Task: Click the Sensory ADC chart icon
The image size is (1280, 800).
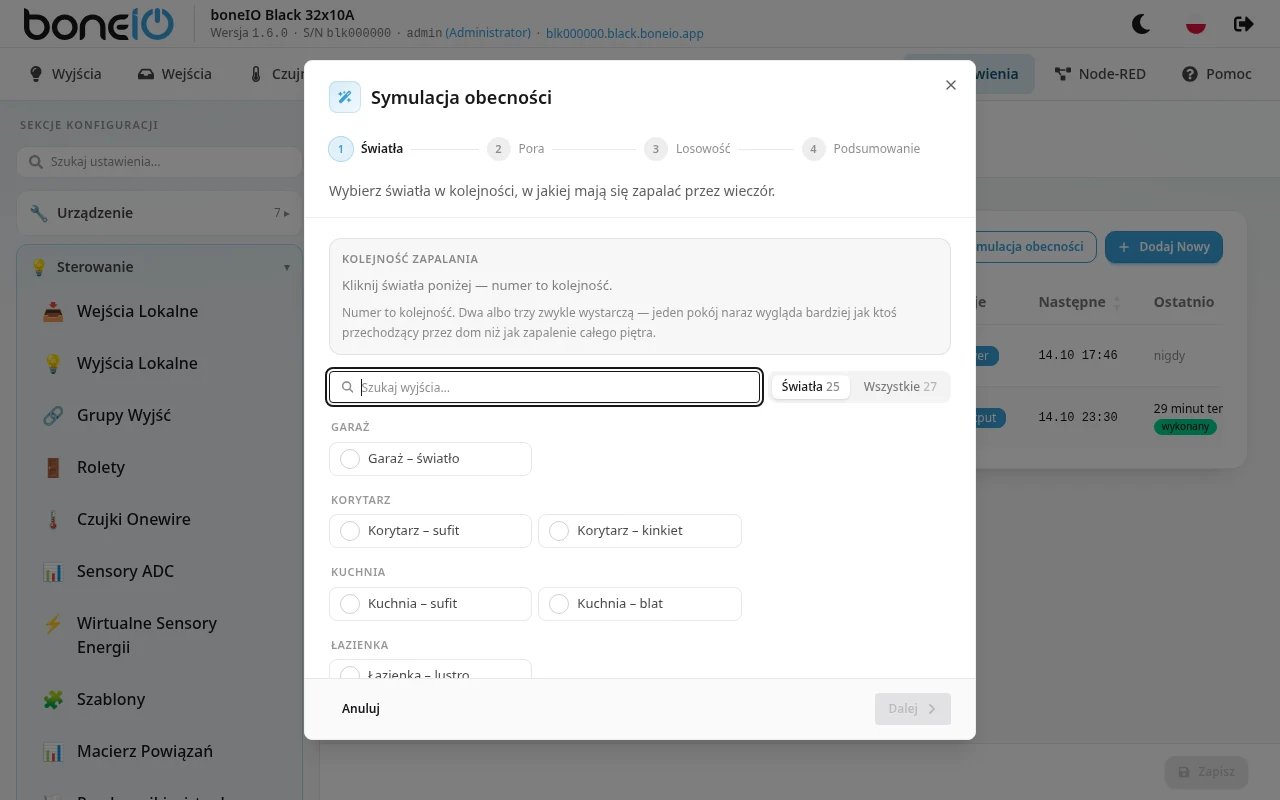Action: (53, 571)
